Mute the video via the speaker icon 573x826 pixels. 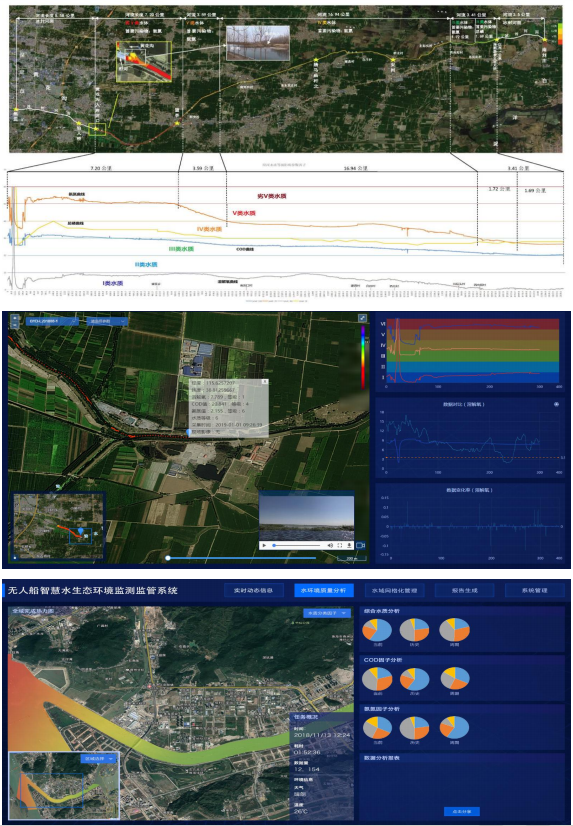click(x=330, y=545)
